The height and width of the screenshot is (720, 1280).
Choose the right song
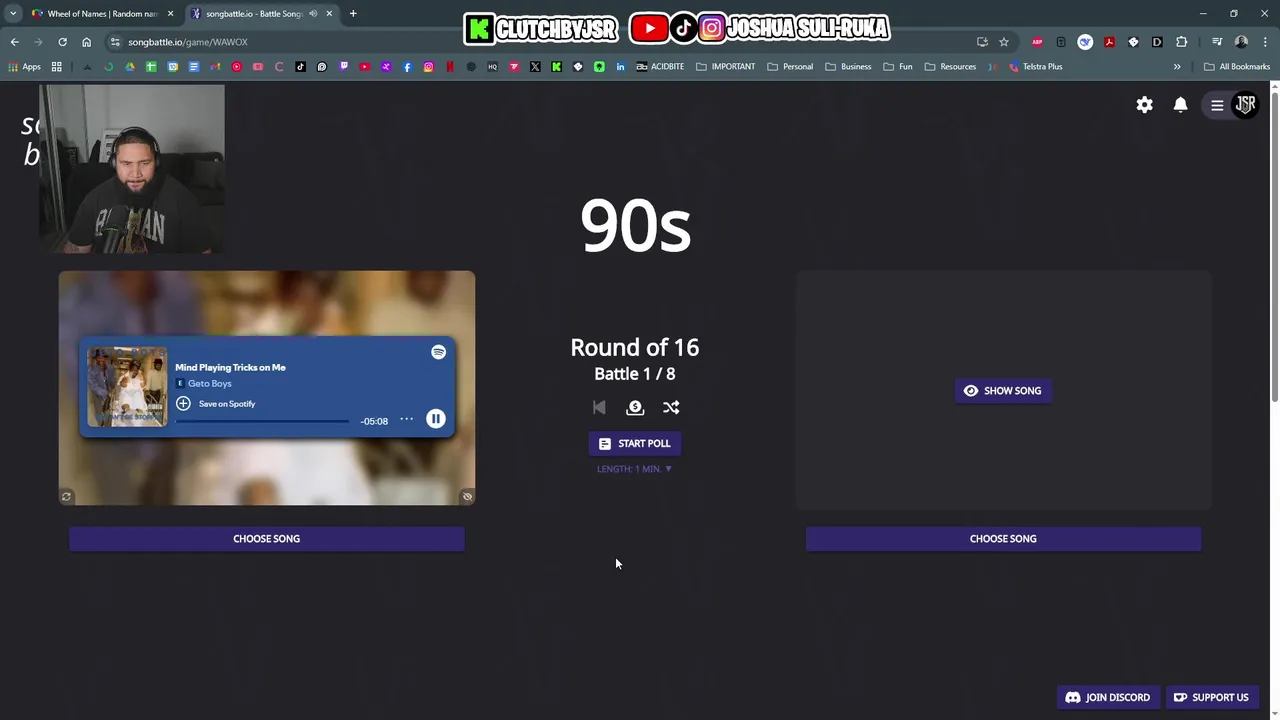coord(1003,539)
